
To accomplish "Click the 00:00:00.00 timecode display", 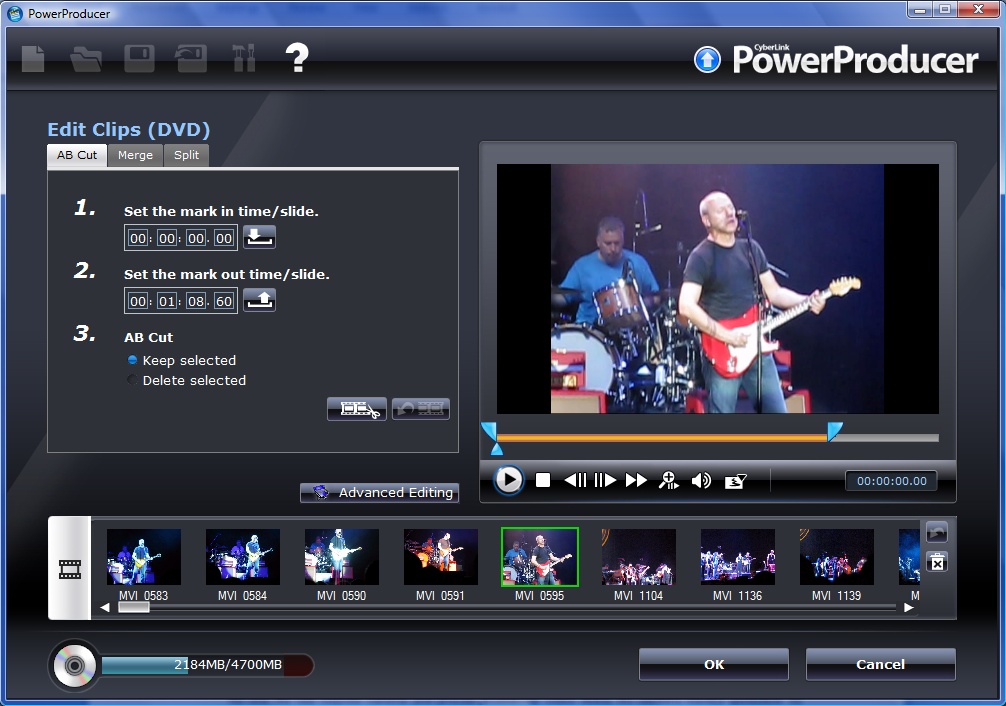I will [x=891, y=481].
